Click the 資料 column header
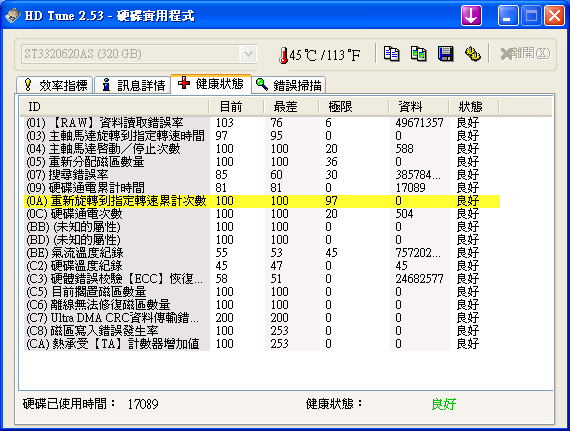 point(418,106)
